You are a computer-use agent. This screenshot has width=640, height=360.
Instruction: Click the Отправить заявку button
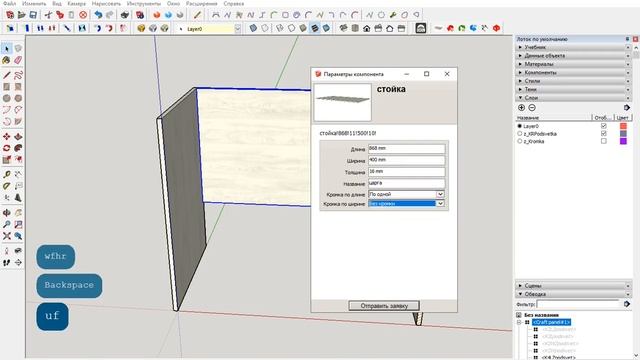(x=384, y=305)
